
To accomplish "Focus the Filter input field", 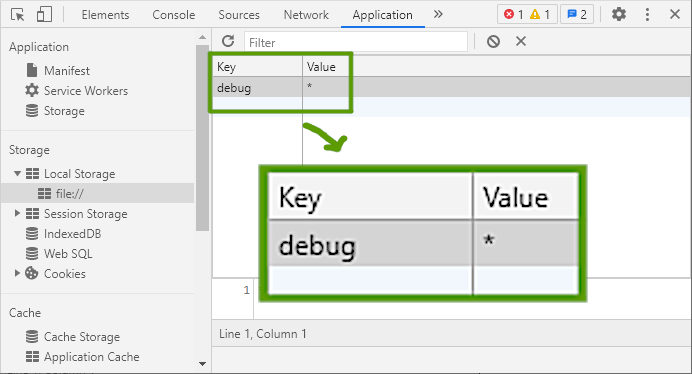I will pyautogui.click(x=356, y=42).
